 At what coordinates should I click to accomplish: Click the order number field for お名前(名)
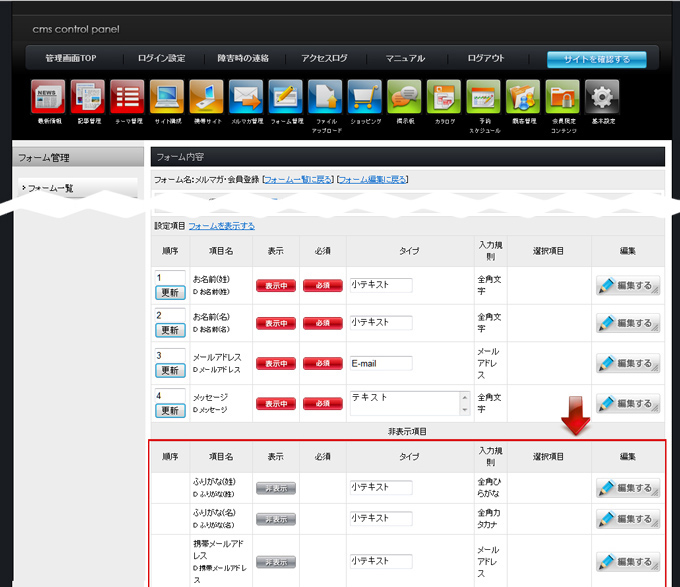[169, 315]
